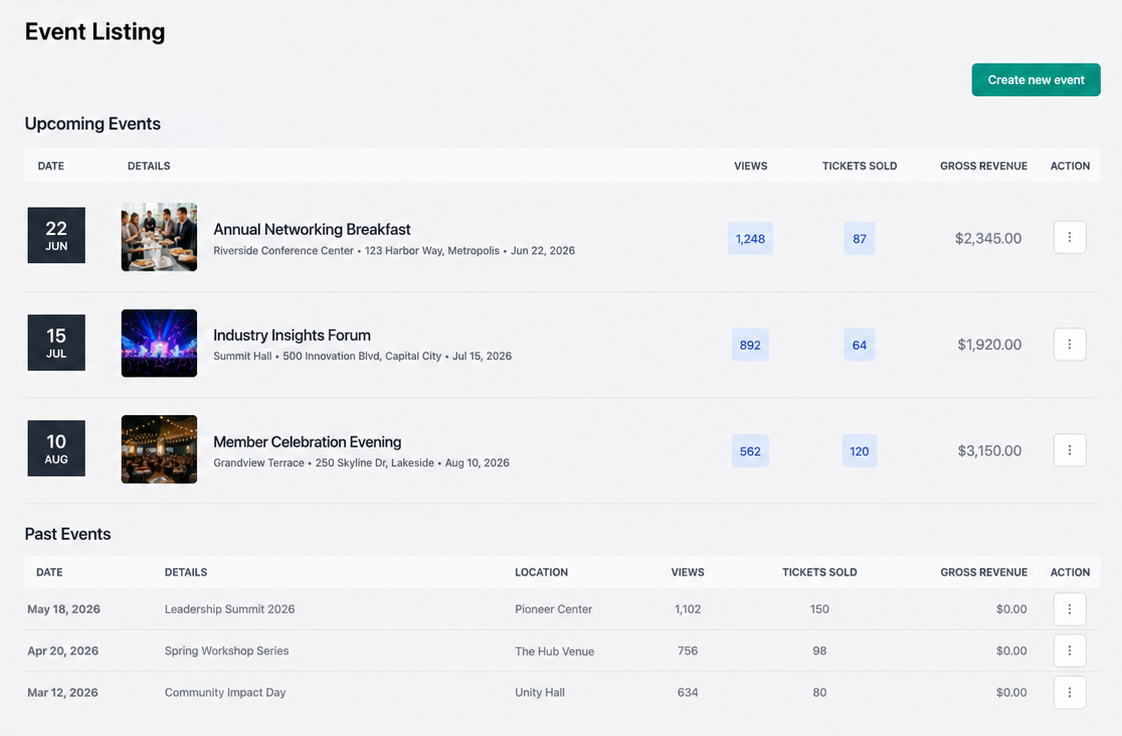Viewport: 1122px width, 736px height.
Task: Open actions menu for Member Celebration Evening
Action: (1070, 450)
